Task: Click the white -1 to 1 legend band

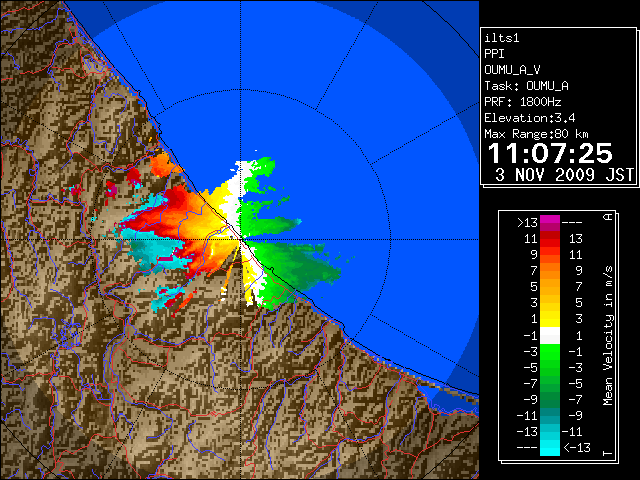Action: pos(550,336)
